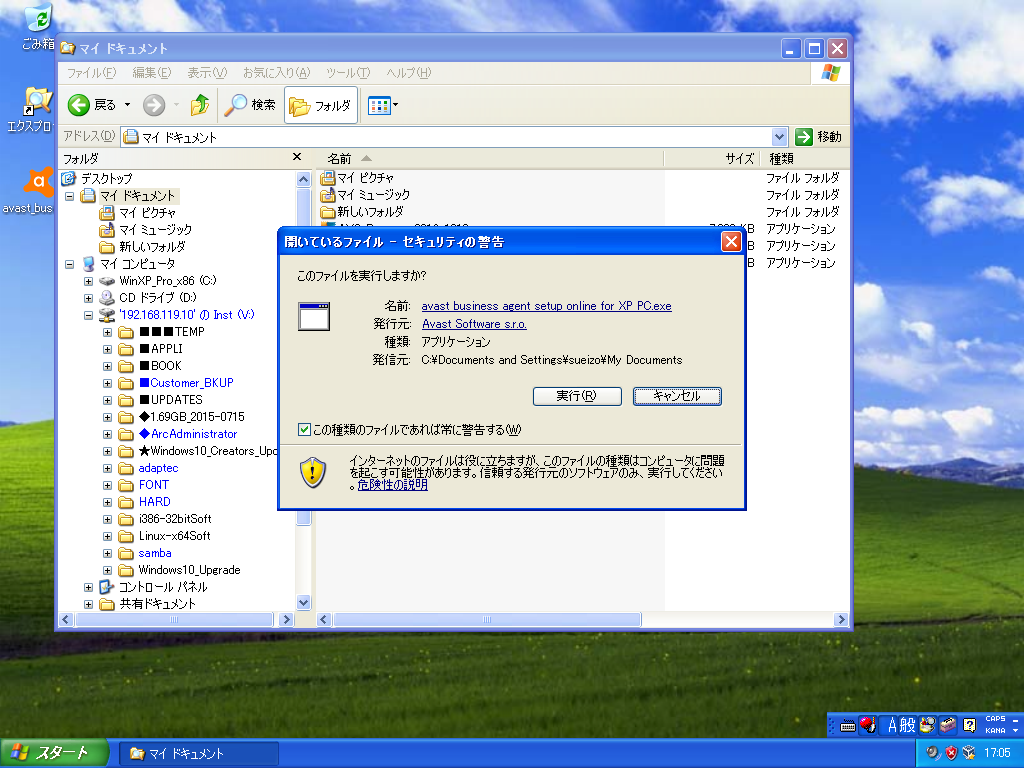This screenshot has width=1024, height=768.
Task: Click the Forward arrow toolbar icon
Action: point(154,105)
